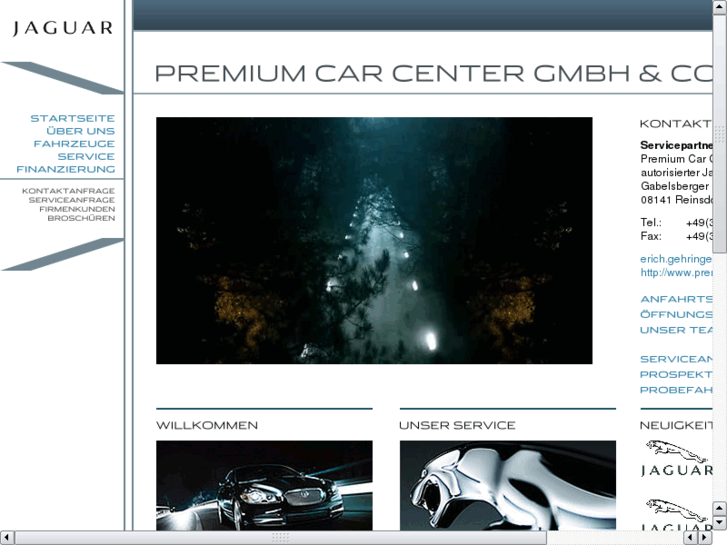
Task: Open the Anfahrts link in Kontakt
Action: [x=676, y=299]
